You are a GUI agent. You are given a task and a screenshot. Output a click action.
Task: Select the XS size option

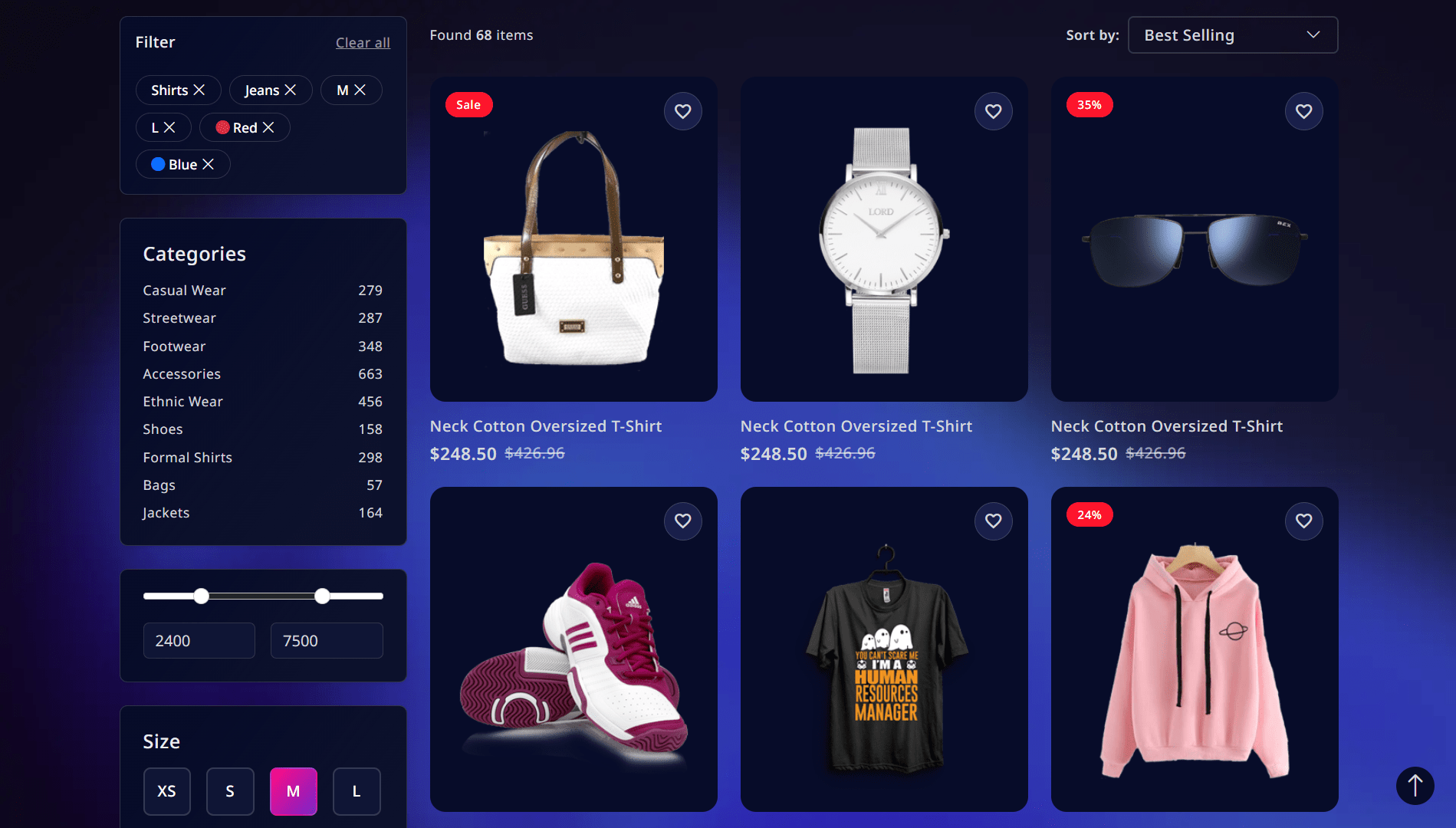point(166,791)
